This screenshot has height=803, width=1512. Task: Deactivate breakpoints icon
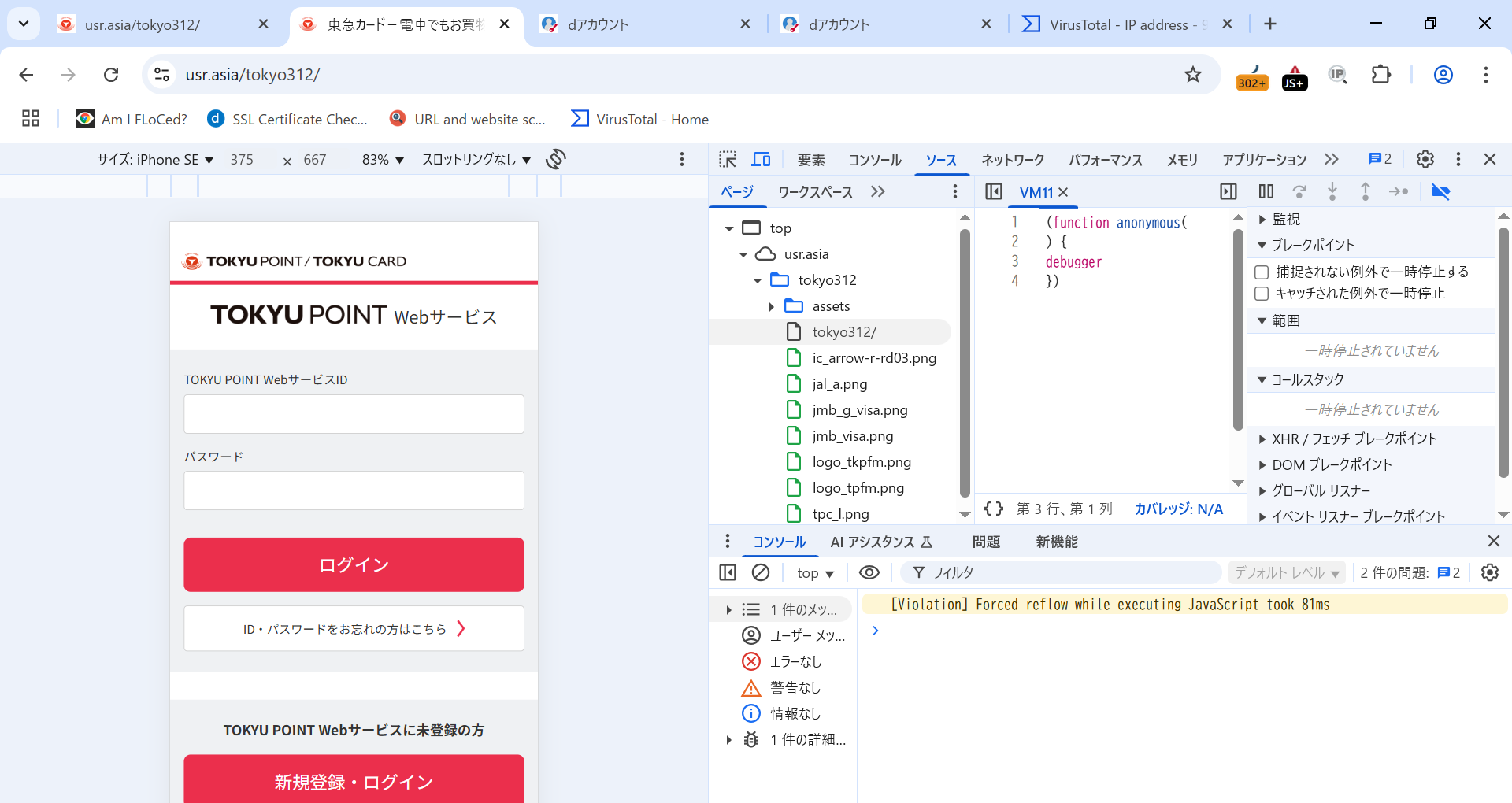coord(1440,191)
